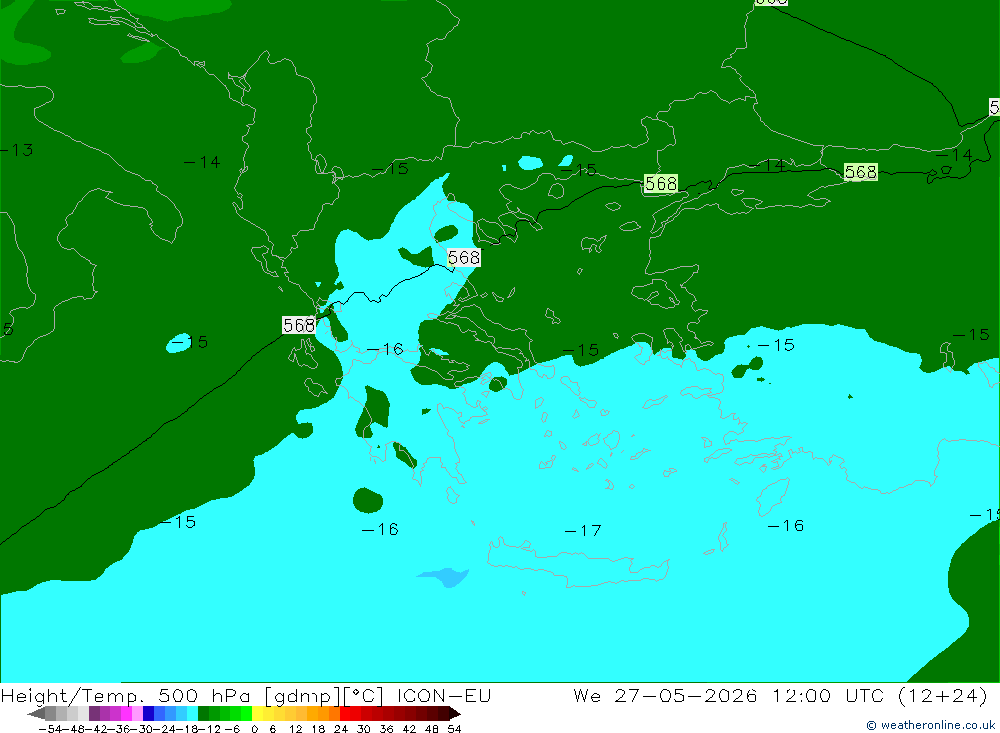Click the yellow 0°C legend swatch
Screen dimensions: 1000x733
point(258,714)
